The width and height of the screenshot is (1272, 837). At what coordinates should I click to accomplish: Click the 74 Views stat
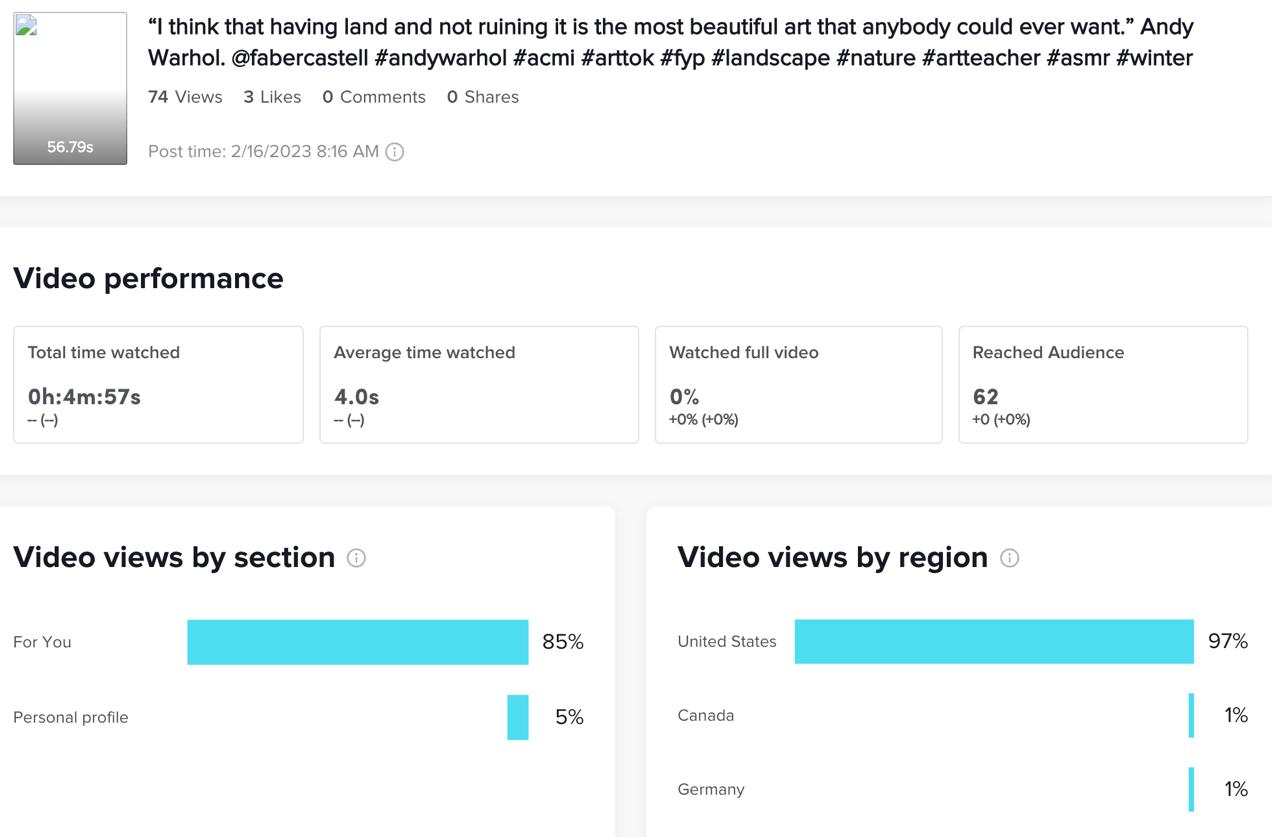point(185,97)
